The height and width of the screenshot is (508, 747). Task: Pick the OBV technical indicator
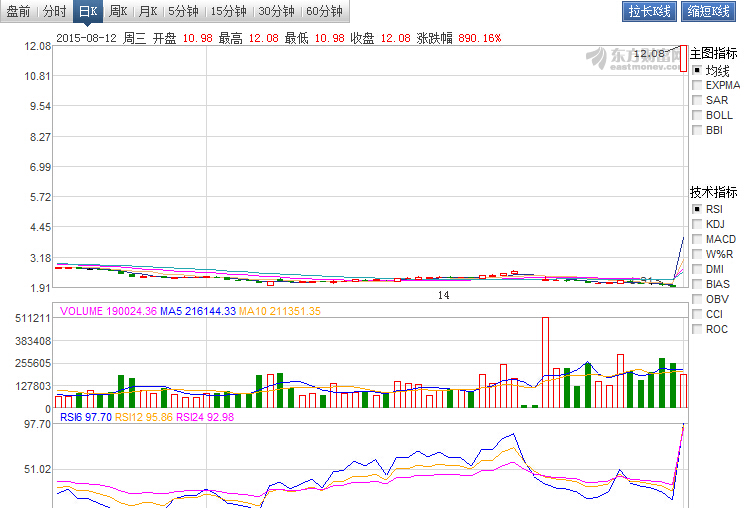(697, 300)
